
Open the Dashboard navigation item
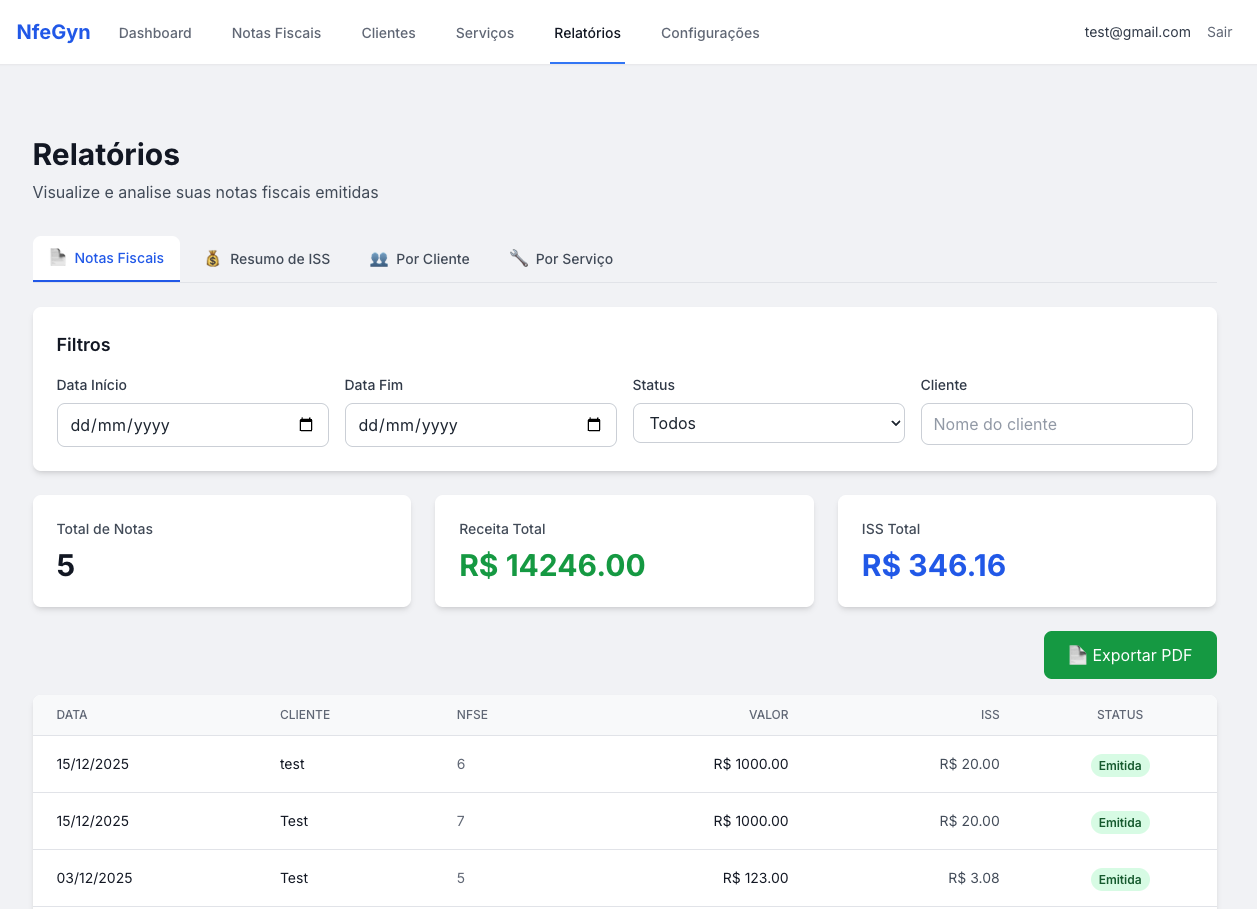click(x=155, y=32)
